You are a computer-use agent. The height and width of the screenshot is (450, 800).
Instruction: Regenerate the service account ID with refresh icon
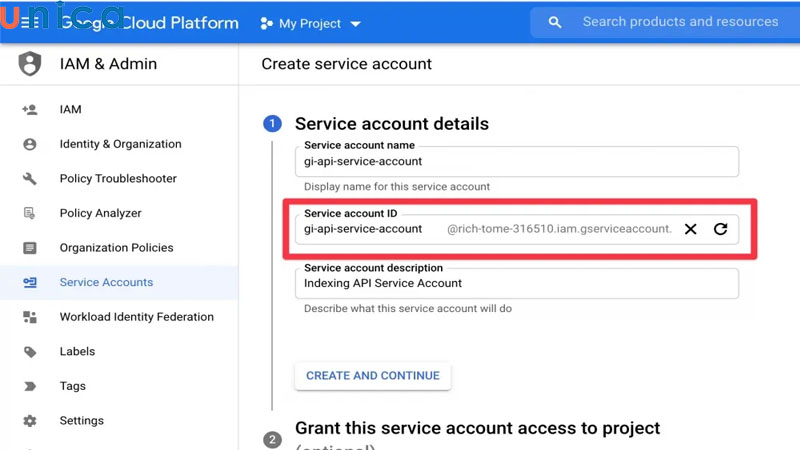(720, 229)
